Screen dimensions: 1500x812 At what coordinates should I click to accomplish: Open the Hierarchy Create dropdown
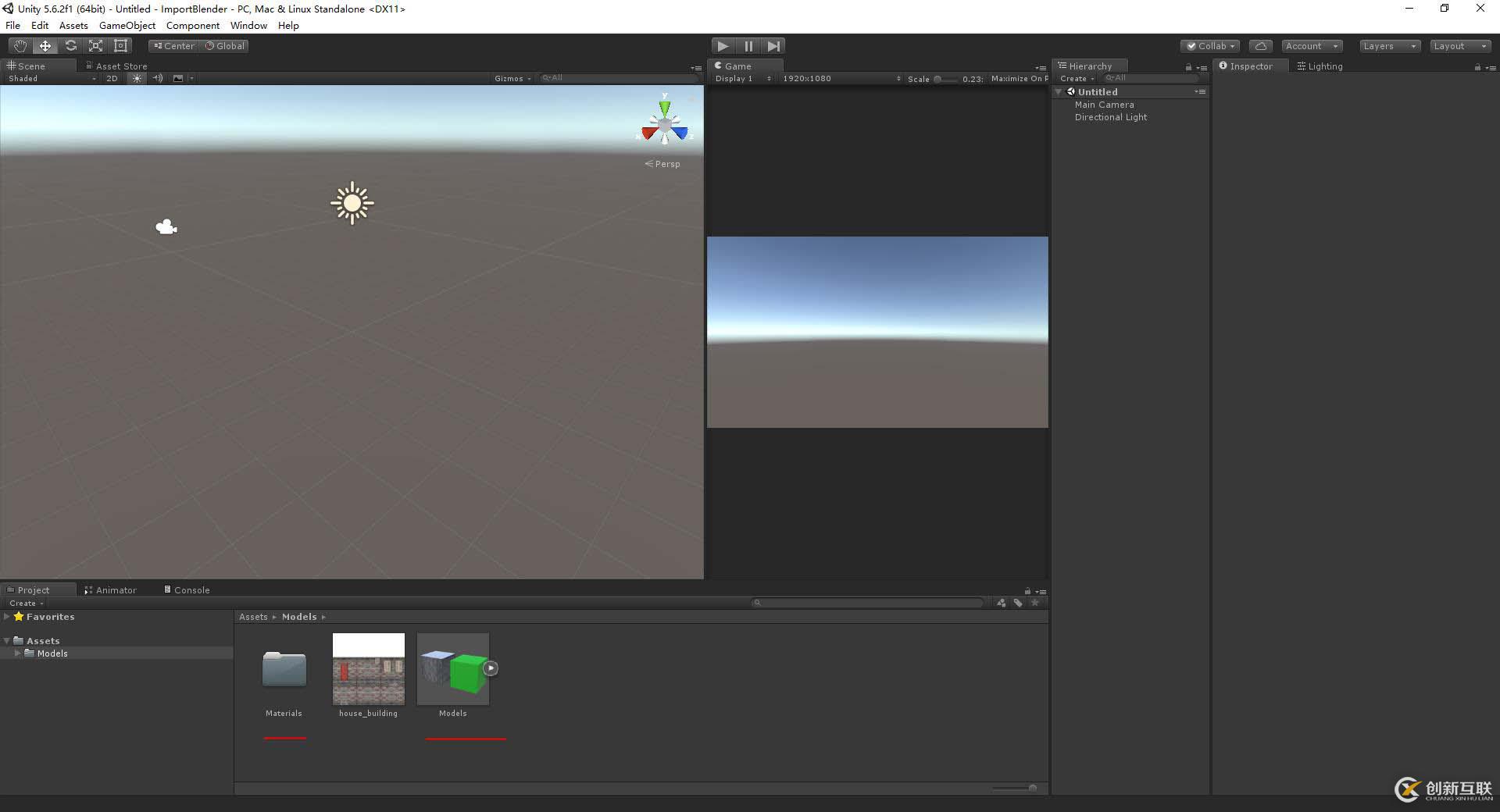click(x=1077, y=79)
